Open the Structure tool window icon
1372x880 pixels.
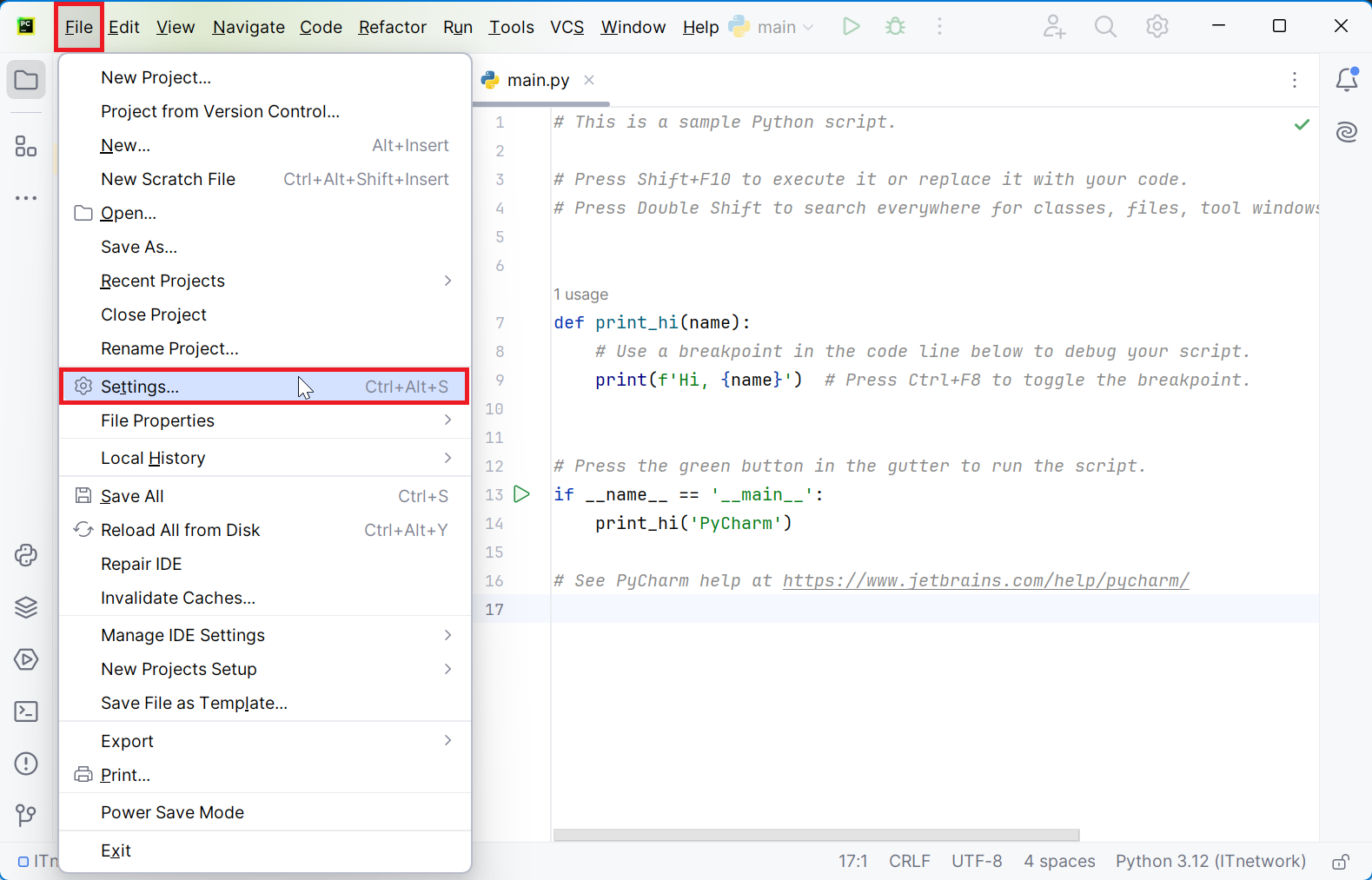26,146
